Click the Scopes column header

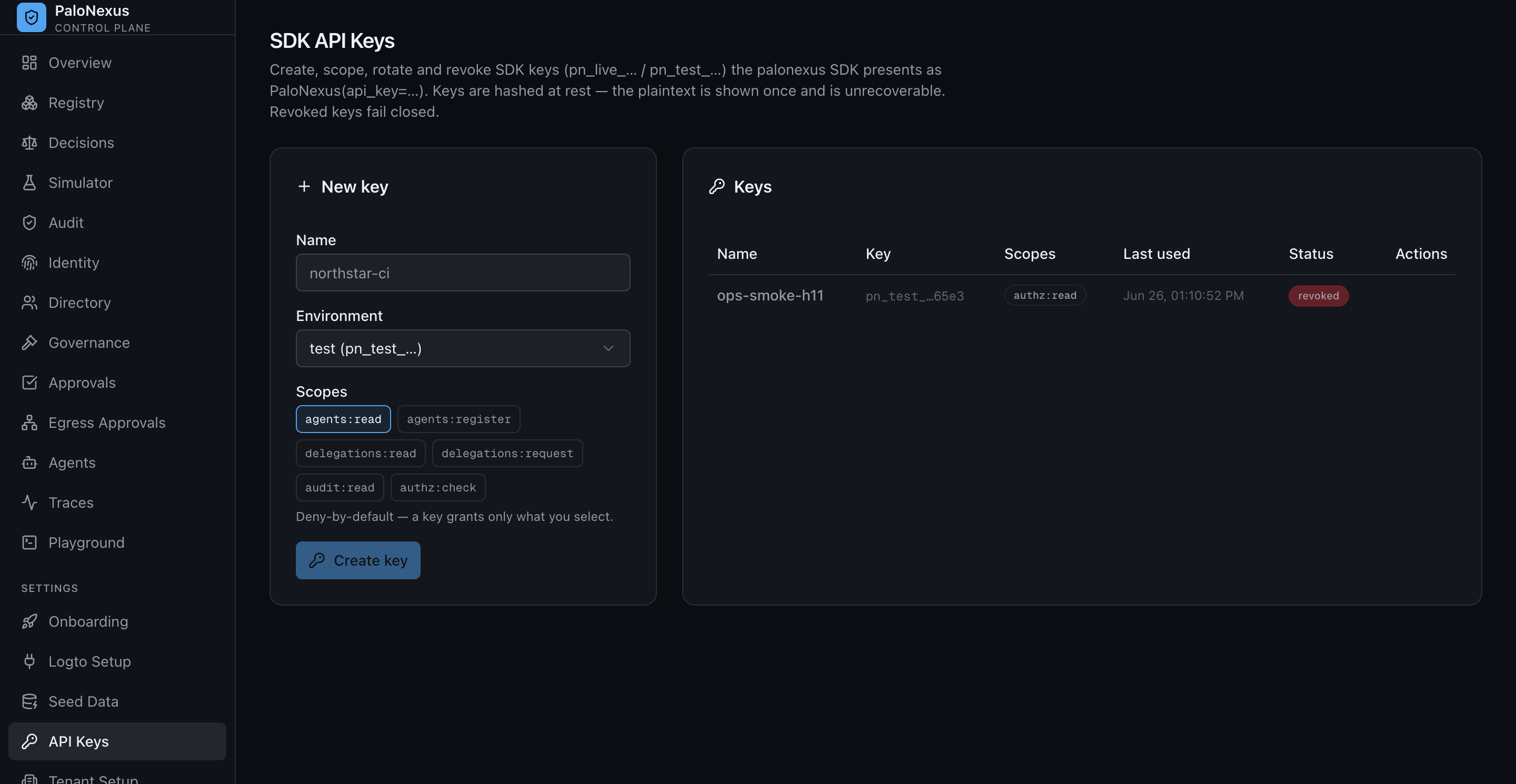point(1029,254)
